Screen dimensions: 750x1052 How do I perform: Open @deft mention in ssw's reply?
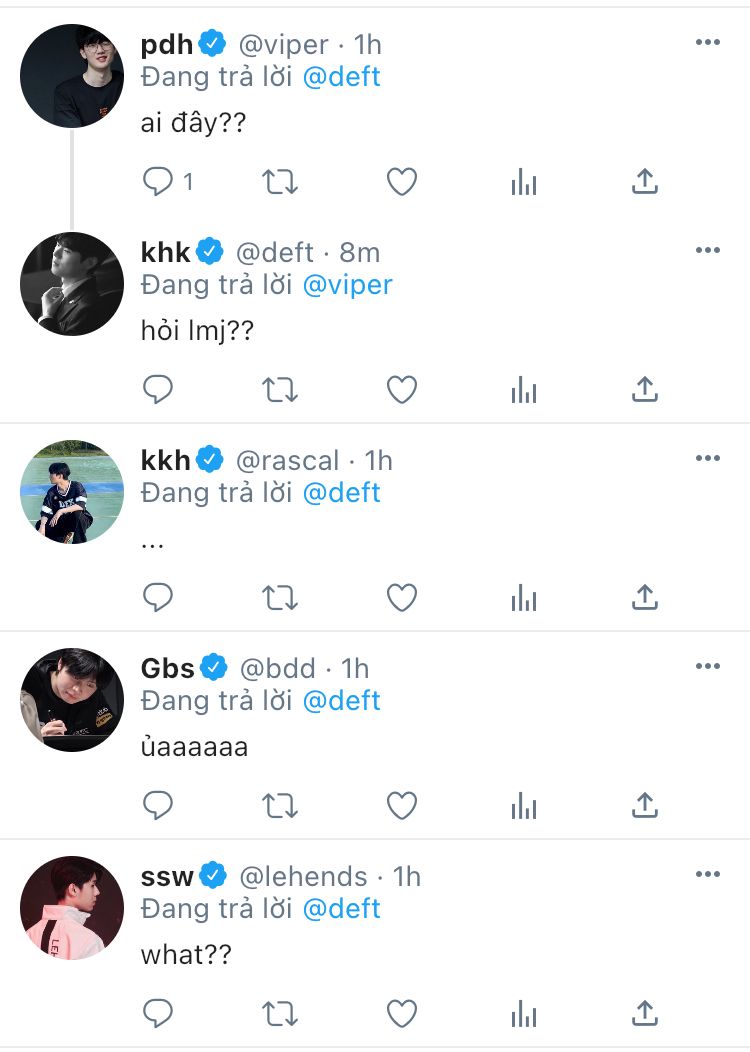coord(342,909)
